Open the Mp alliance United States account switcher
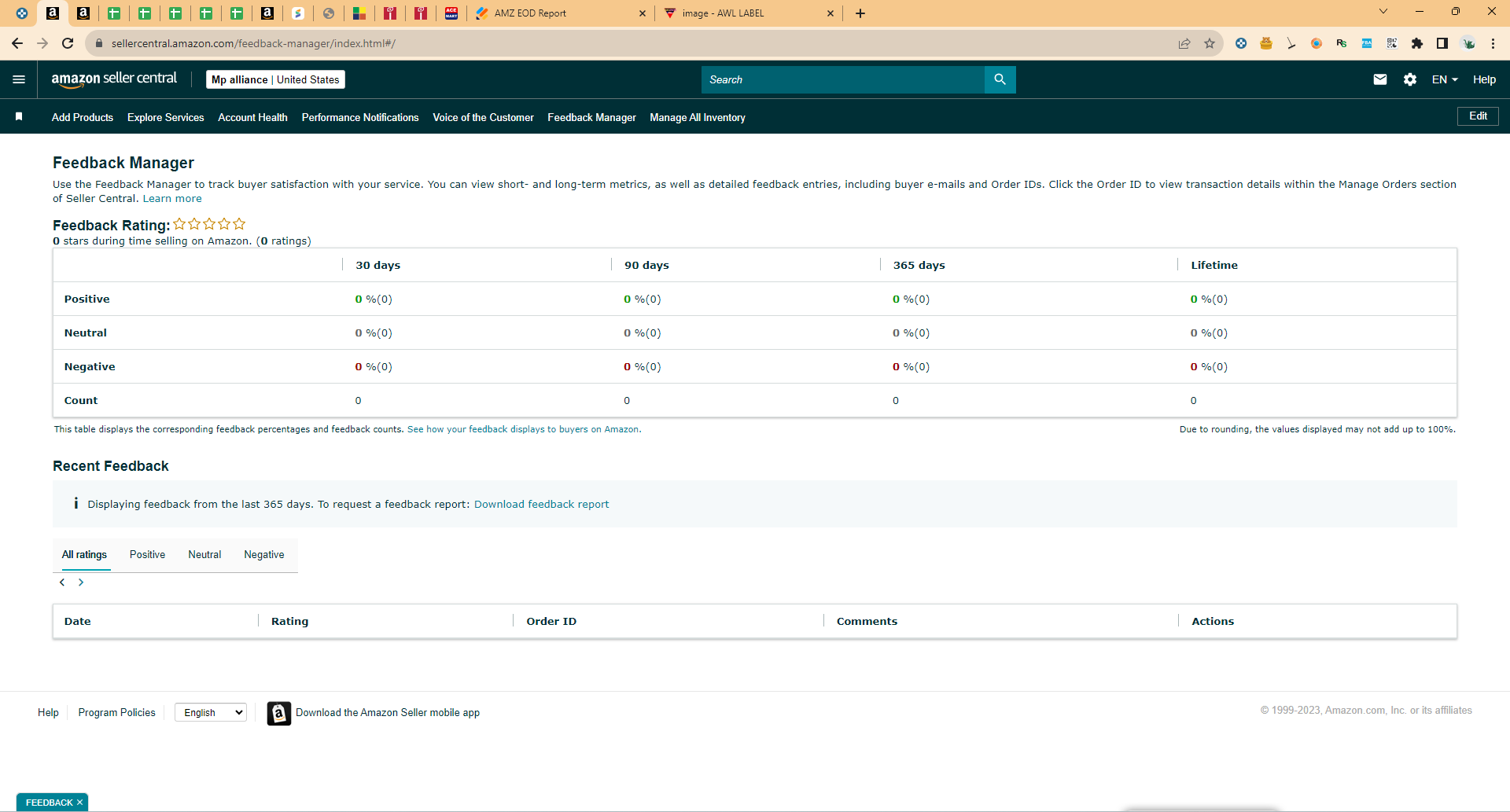 coord(275,79)
